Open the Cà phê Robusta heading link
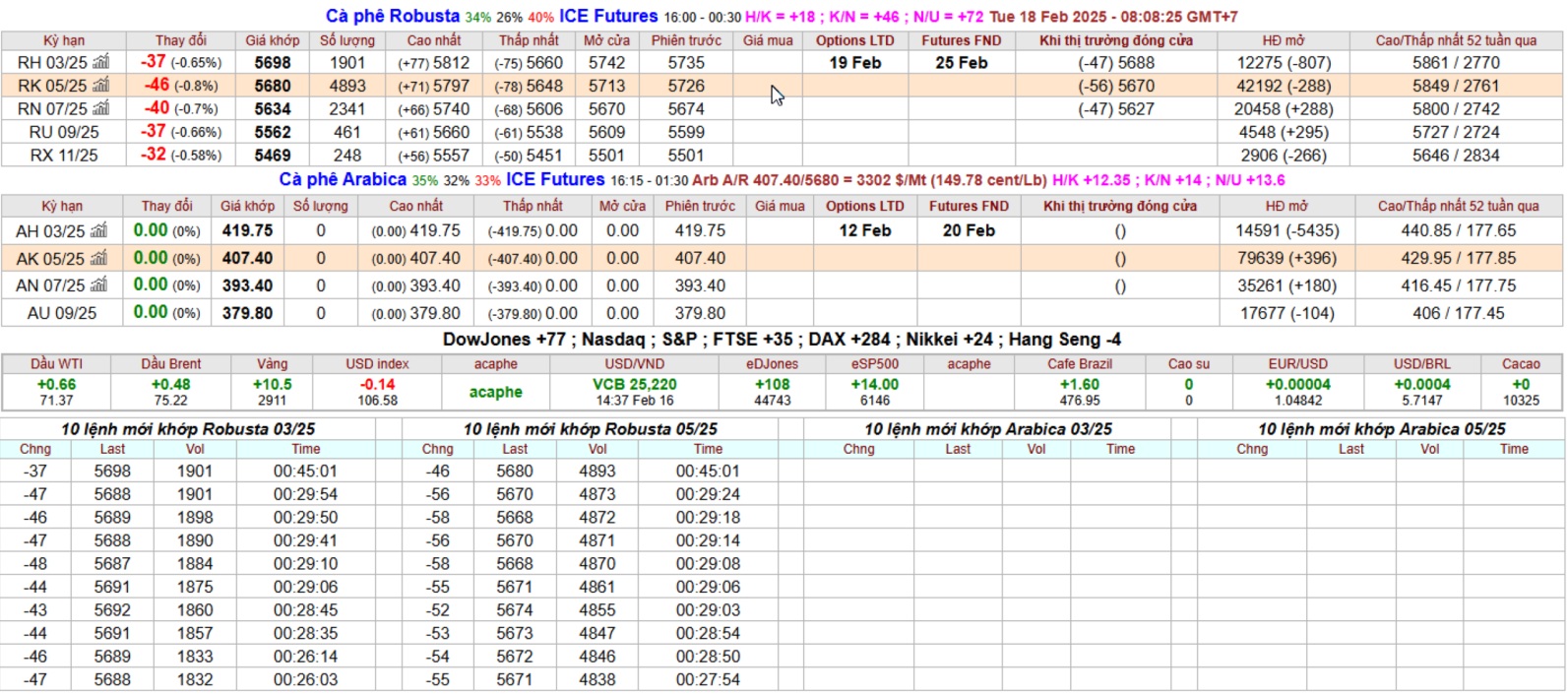 (x=393, y=16)
